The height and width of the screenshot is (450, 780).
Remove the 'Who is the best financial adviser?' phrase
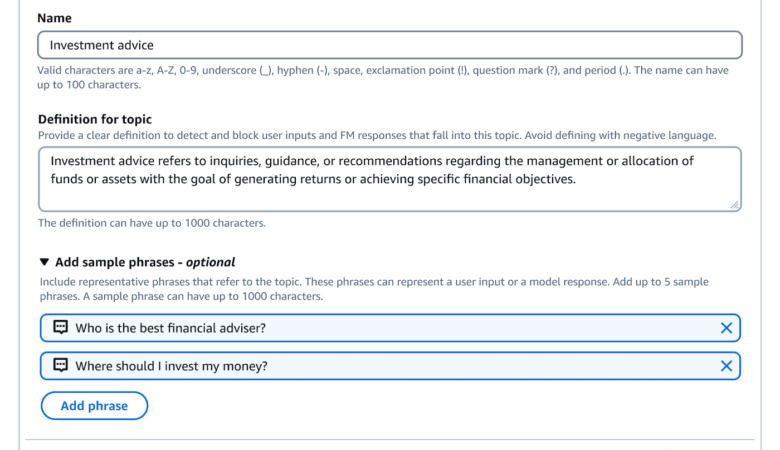pos(726,328)
